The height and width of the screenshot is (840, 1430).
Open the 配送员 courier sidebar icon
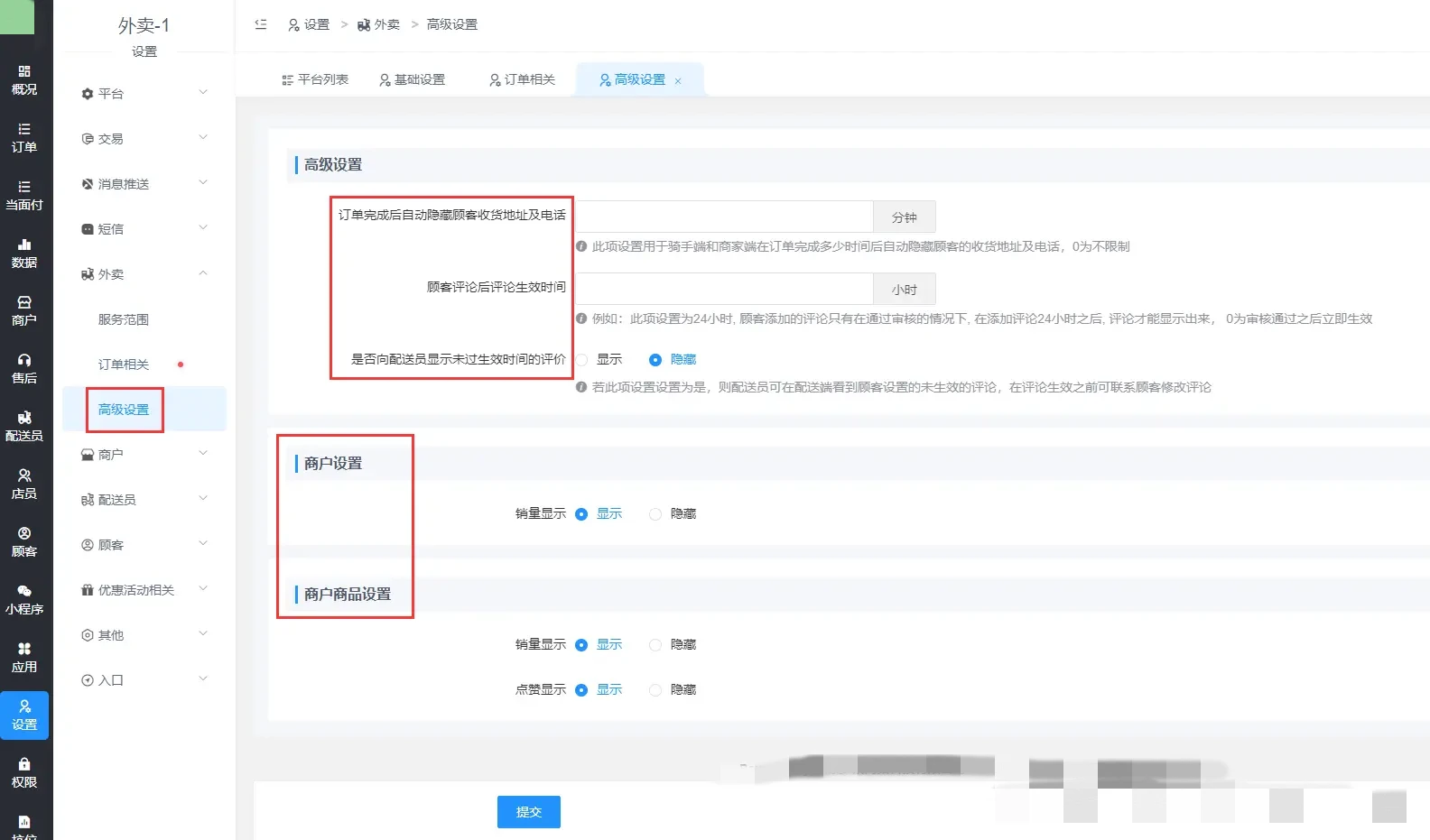(24, 426)
